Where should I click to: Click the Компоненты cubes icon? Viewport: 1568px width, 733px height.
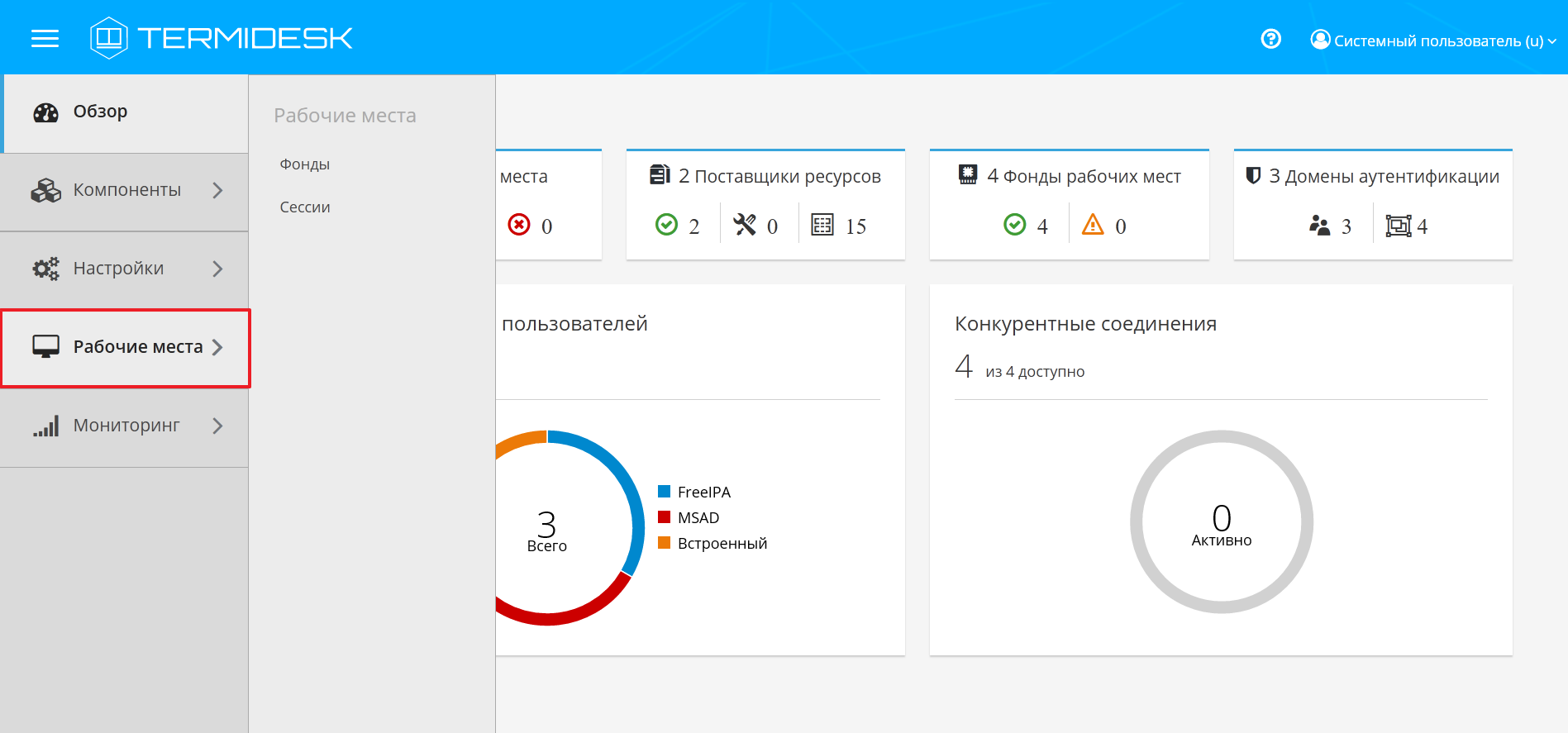[45, 190]
